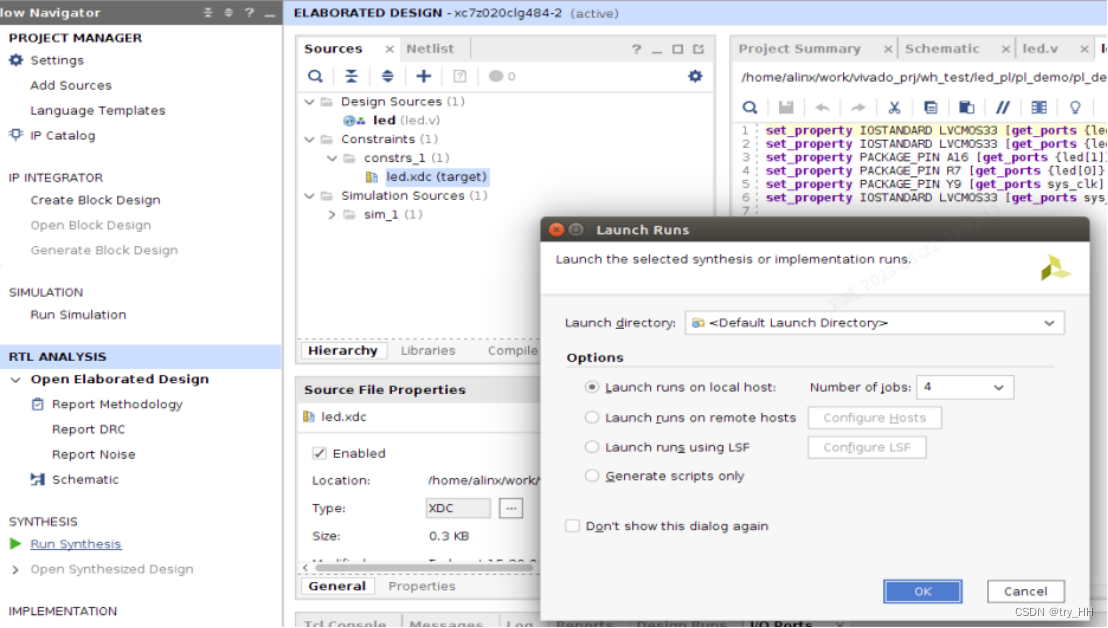Click Create Block Design
The width and height of the screenshot is (1108, 628).
pos(95,200)
